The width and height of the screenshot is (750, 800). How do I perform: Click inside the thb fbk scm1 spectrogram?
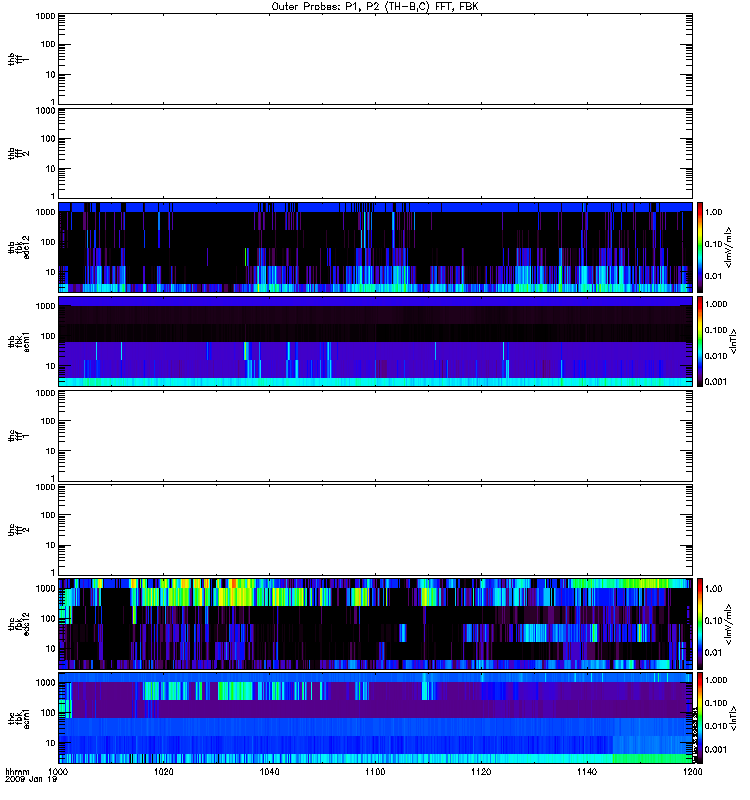[x=375, y=341]
